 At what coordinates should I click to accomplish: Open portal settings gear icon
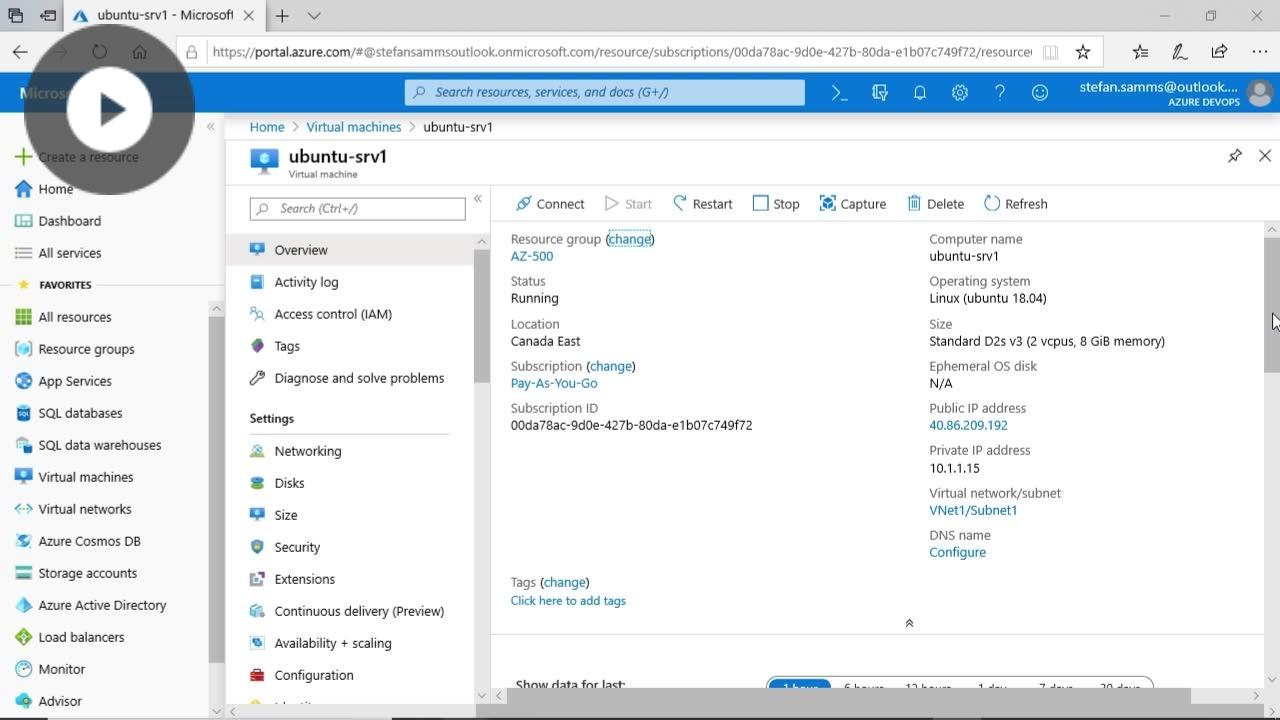(960, 92)
